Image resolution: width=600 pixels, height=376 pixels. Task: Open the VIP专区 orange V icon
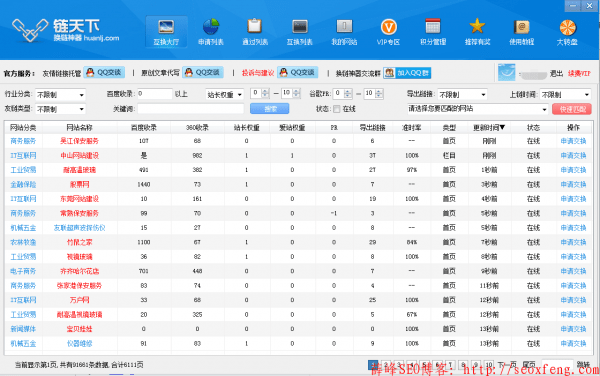point(388,32)
